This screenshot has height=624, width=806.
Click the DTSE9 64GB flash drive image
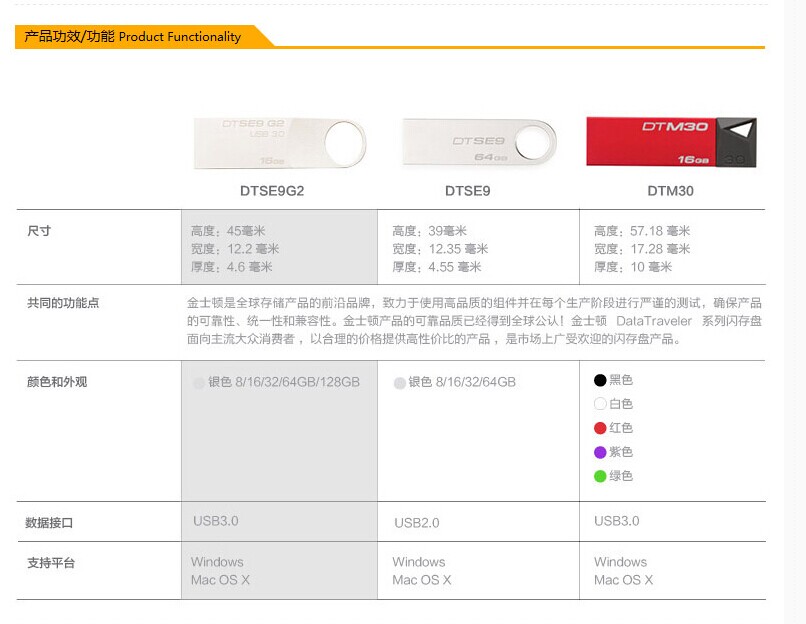479,142
